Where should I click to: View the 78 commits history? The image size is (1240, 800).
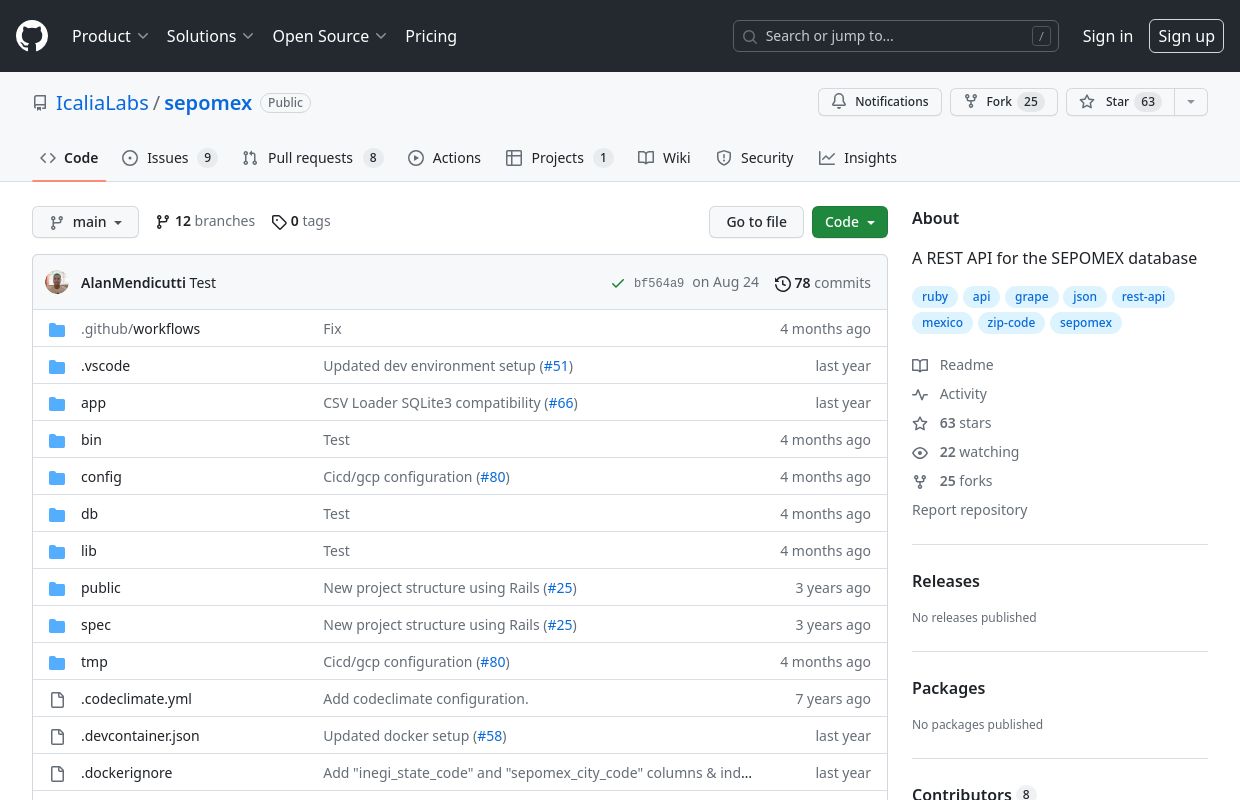(823, 283)
